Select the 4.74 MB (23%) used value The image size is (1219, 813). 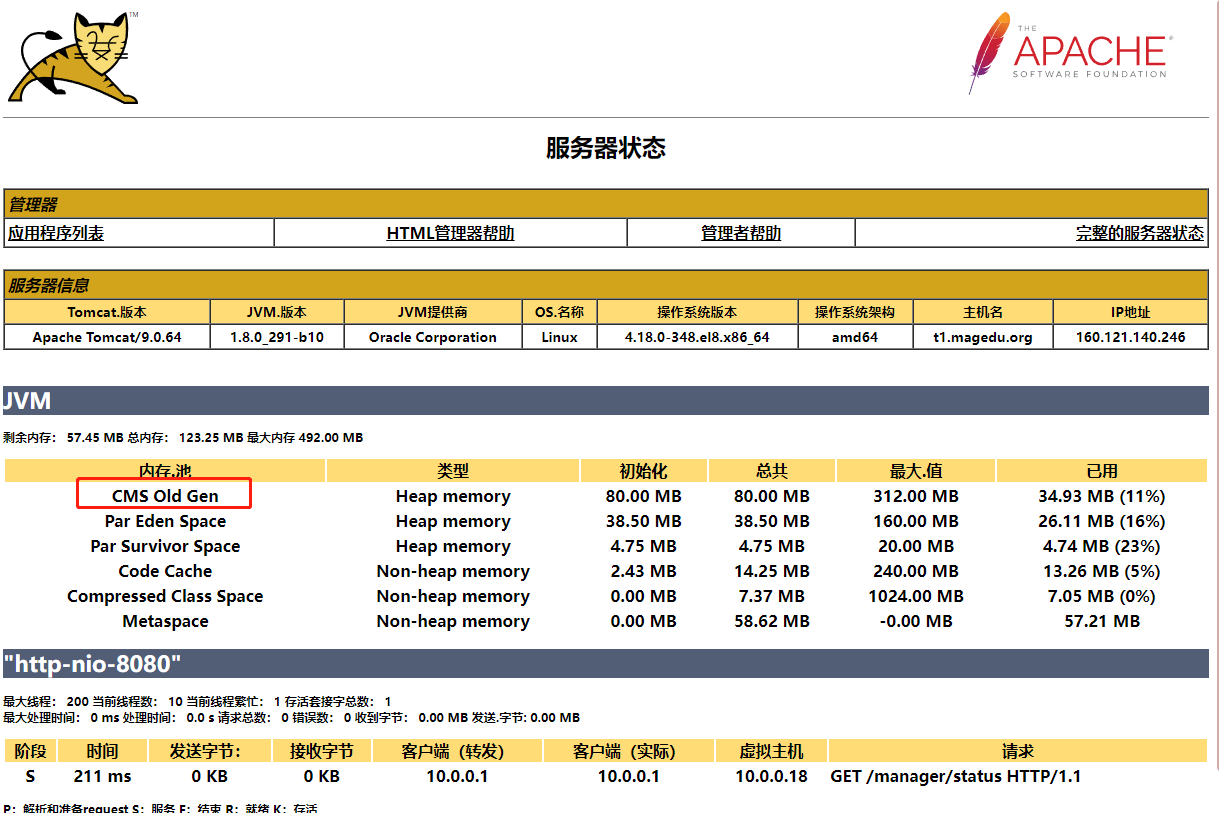tap(1102, 546)
